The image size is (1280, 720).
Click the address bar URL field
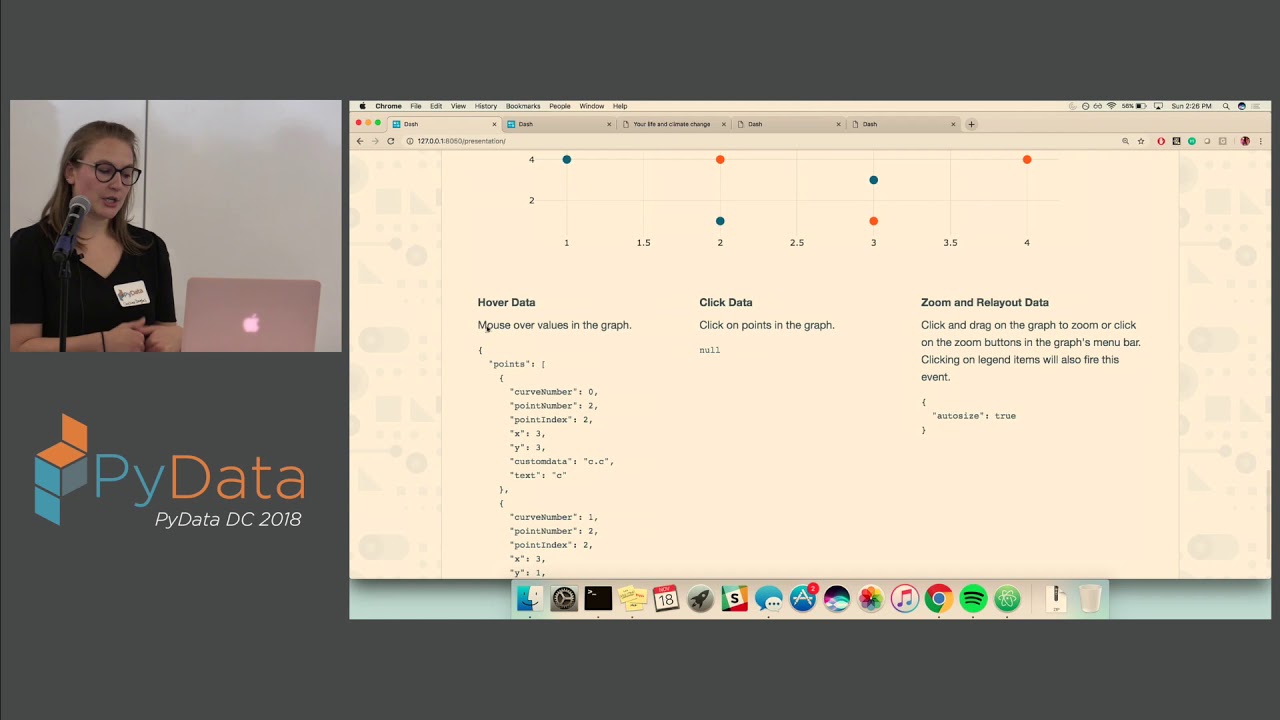click(760, 141)
